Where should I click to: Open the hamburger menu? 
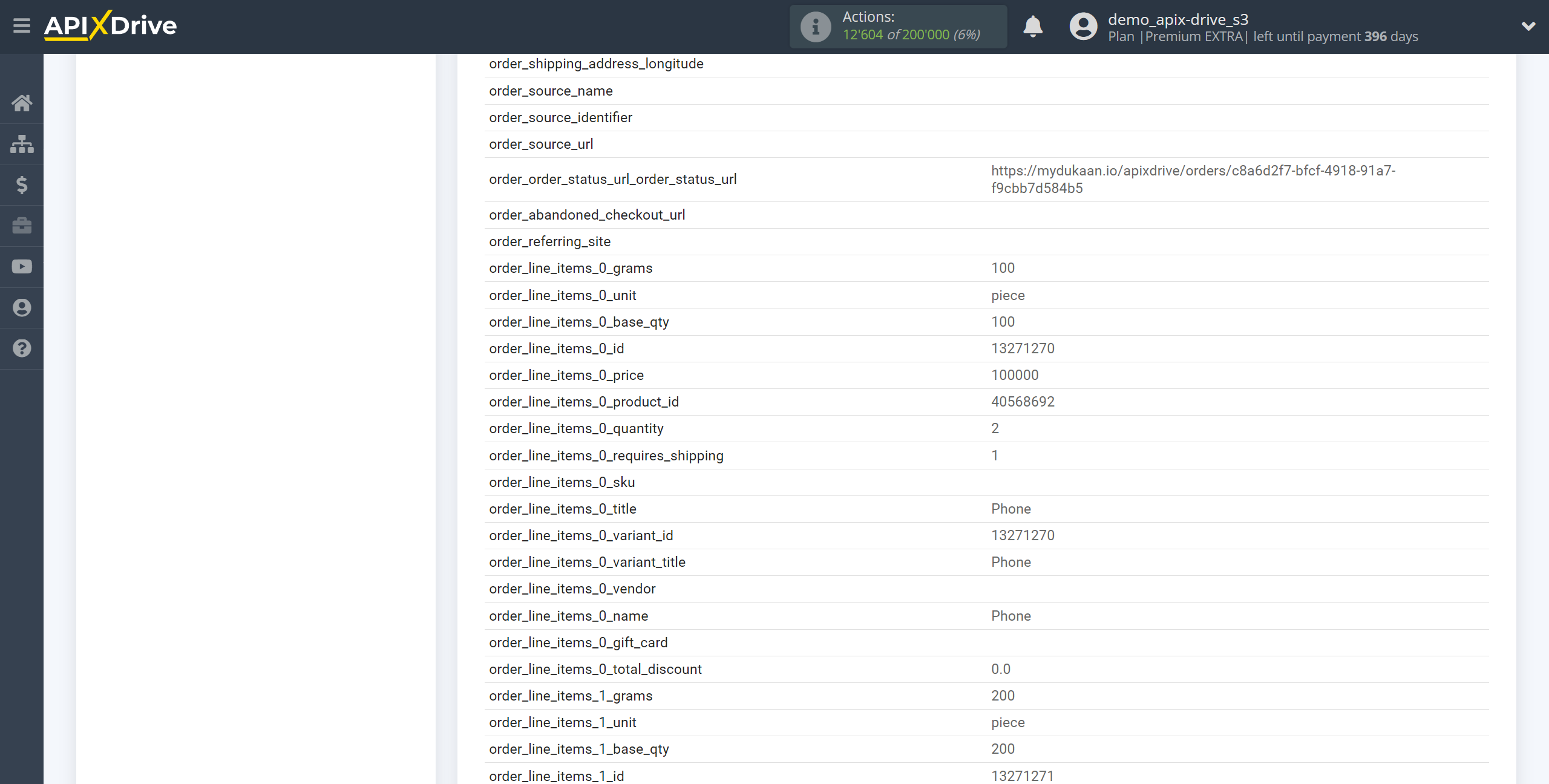[x=22, y=26]
